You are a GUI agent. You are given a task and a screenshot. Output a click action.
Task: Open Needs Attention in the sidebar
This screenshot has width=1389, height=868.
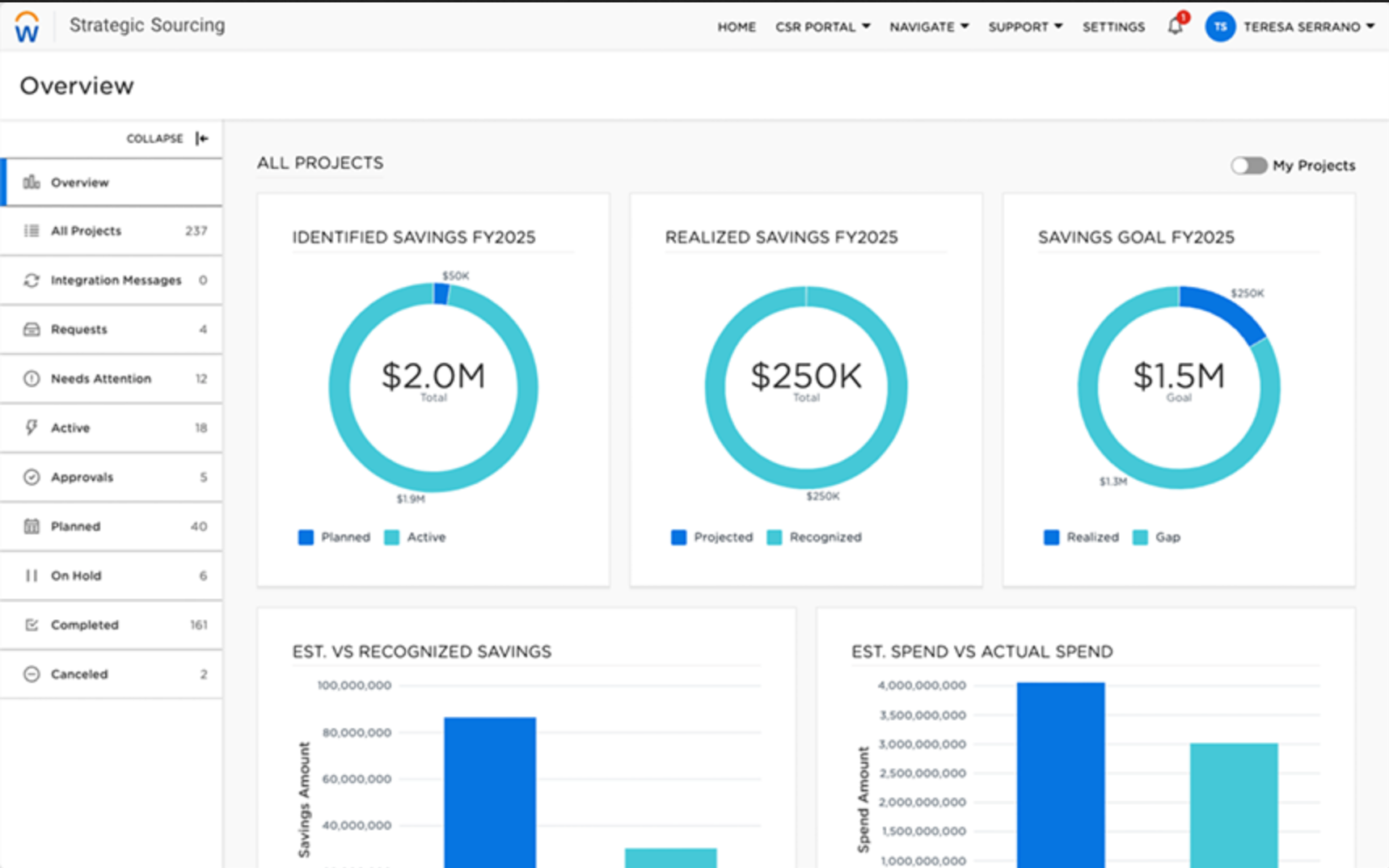(112, 379)
